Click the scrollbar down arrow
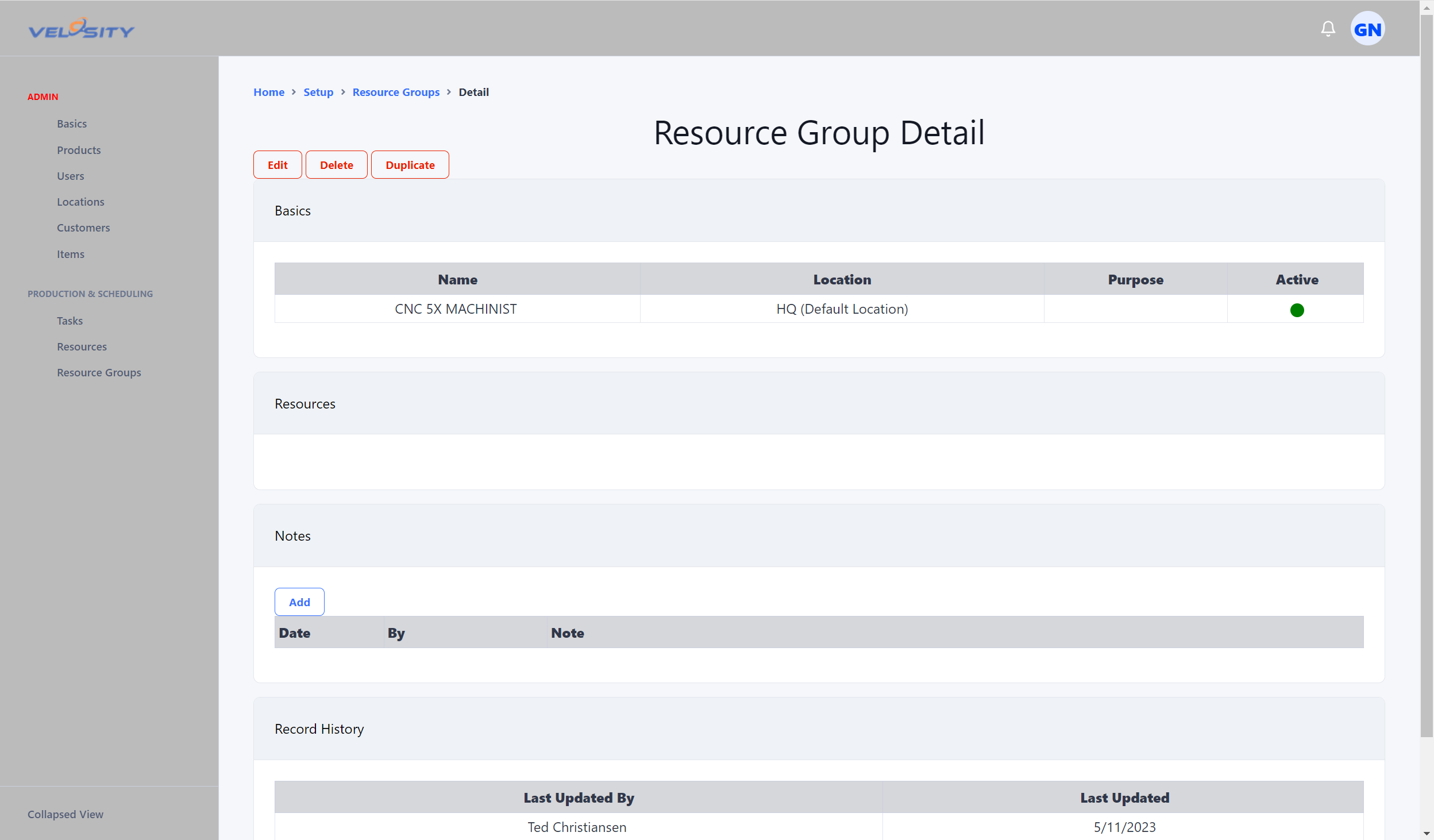The width and height of the screenshot is (1434, 840). tap(1427, 833)
